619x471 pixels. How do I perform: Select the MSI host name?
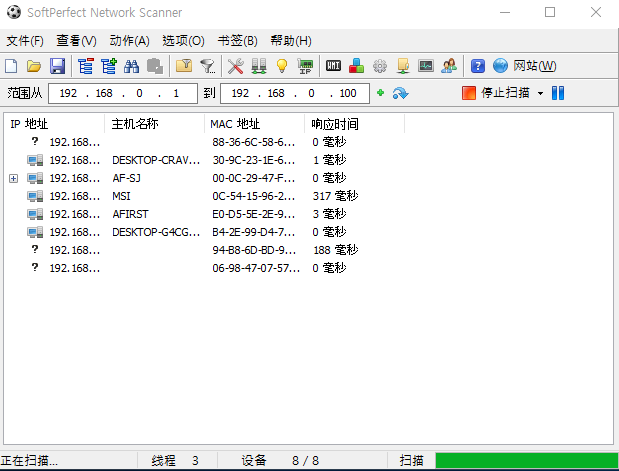coord(121,196)
